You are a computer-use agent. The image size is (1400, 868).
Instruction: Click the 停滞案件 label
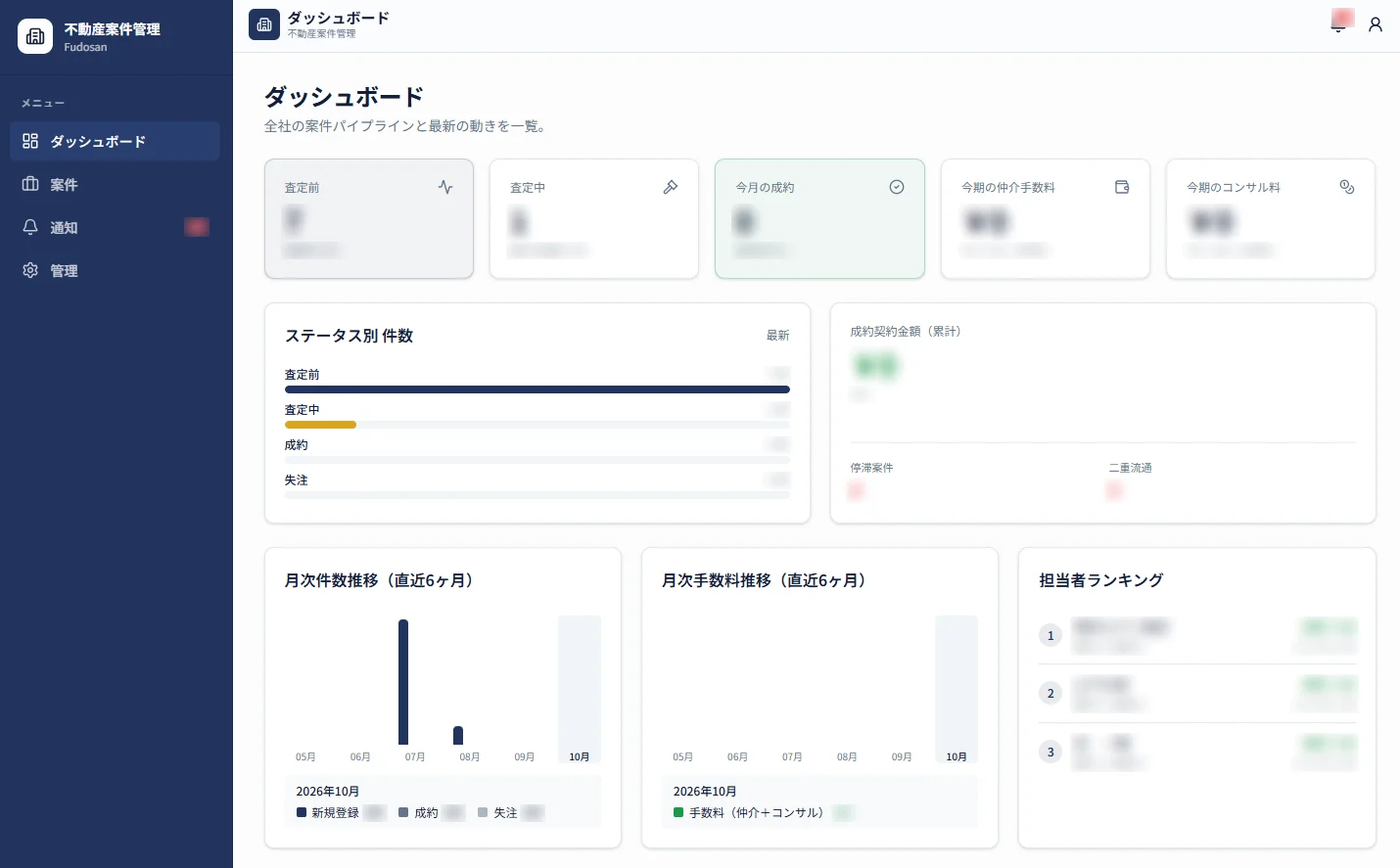871,468
